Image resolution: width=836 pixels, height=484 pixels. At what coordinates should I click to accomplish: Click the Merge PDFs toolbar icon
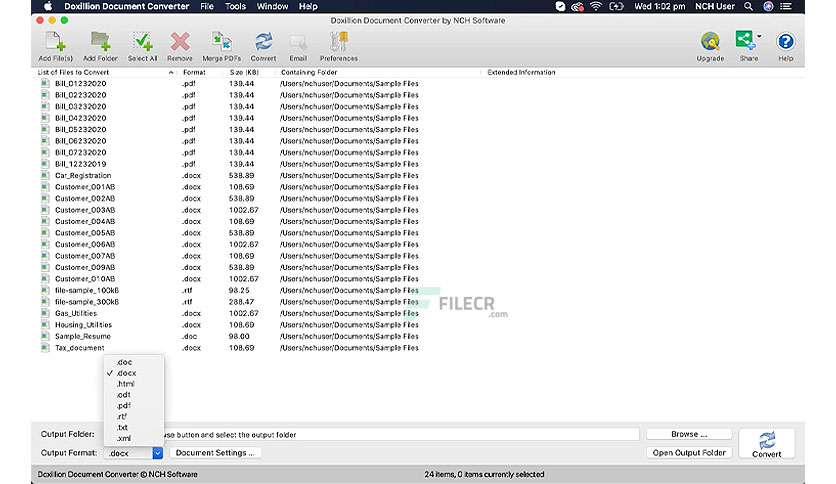pyautogui.click(x=221, y=46)
